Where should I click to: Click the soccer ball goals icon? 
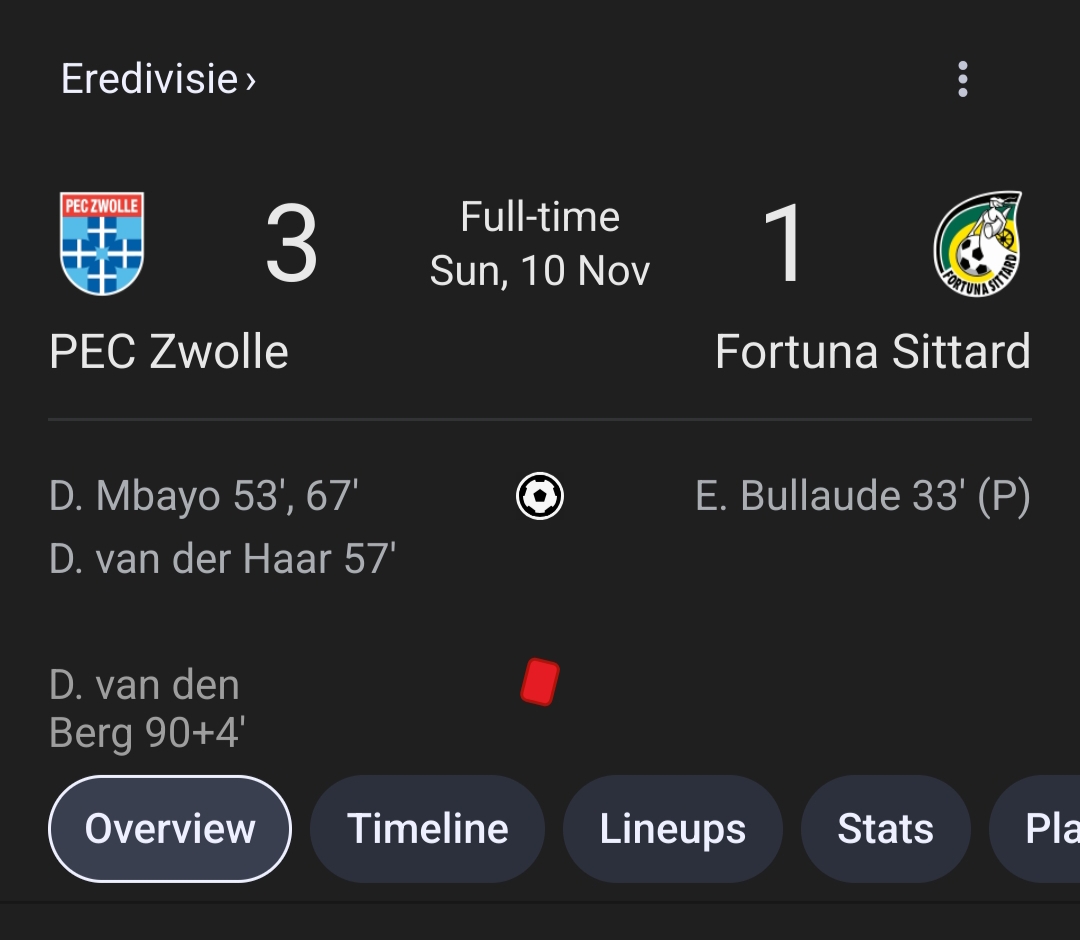540,496
